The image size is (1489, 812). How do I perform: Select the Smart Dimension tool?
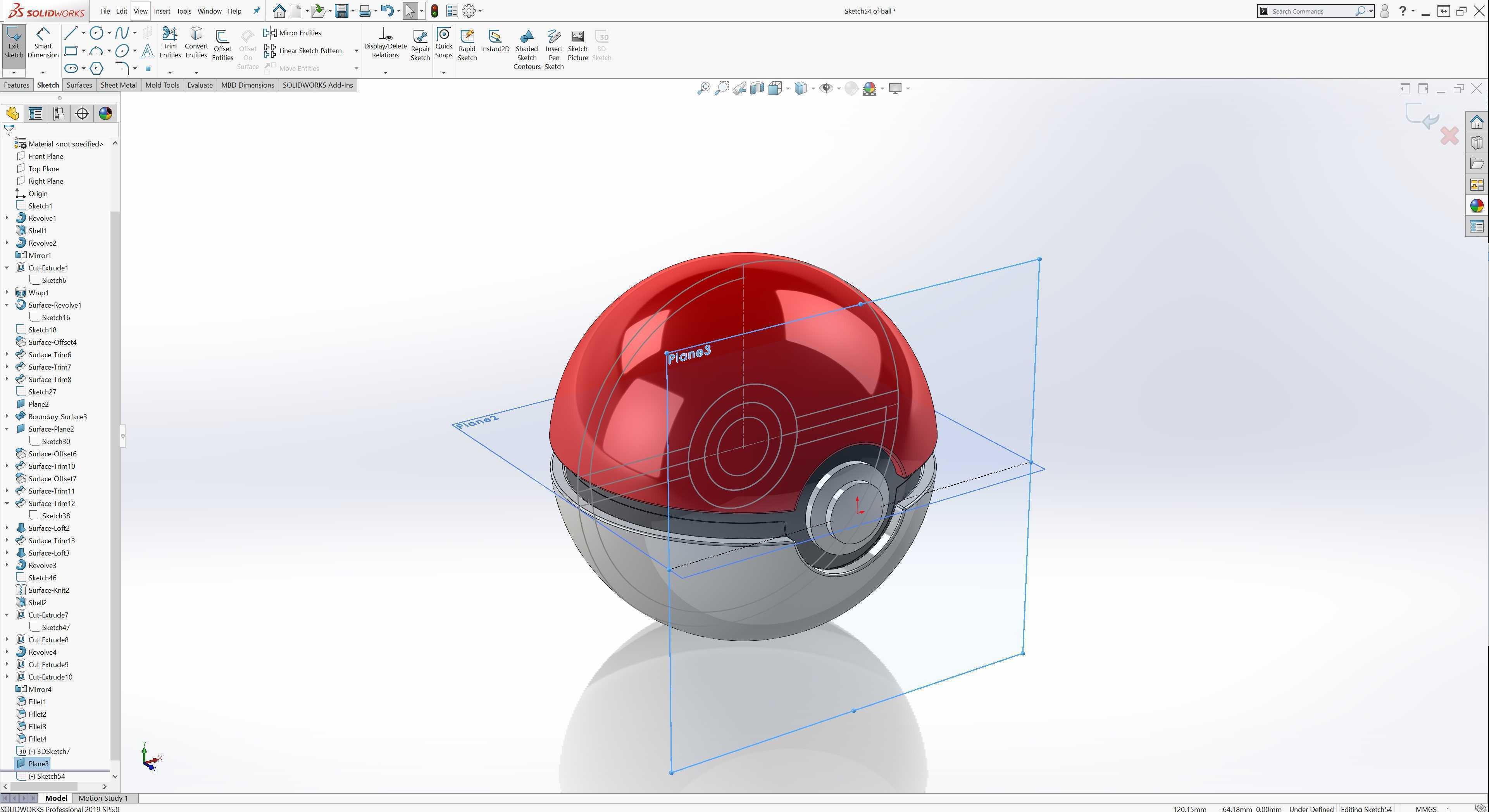[43, 43]
